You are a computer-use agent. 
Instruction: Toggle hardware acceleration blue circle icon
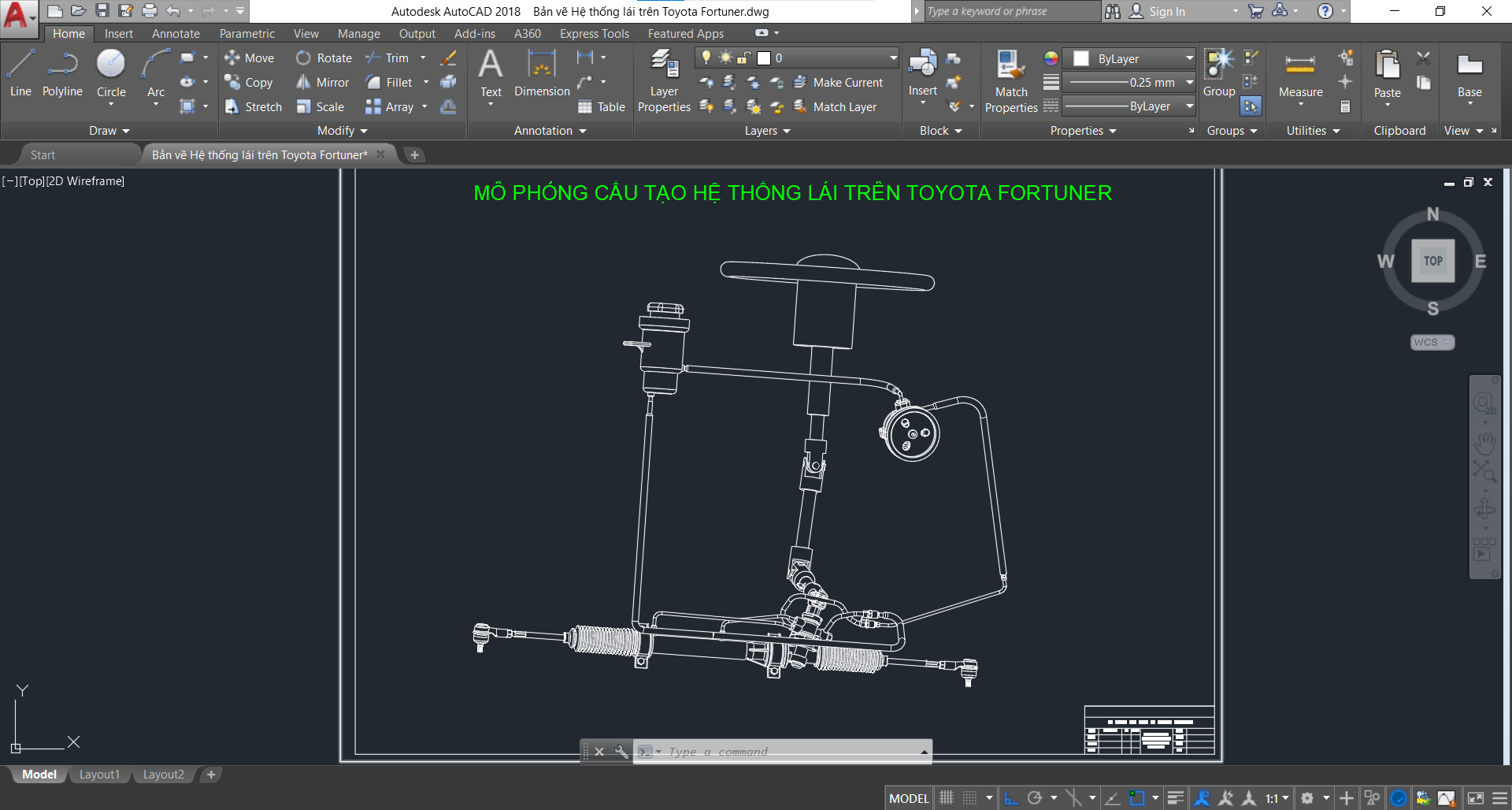click(1399, 798)
